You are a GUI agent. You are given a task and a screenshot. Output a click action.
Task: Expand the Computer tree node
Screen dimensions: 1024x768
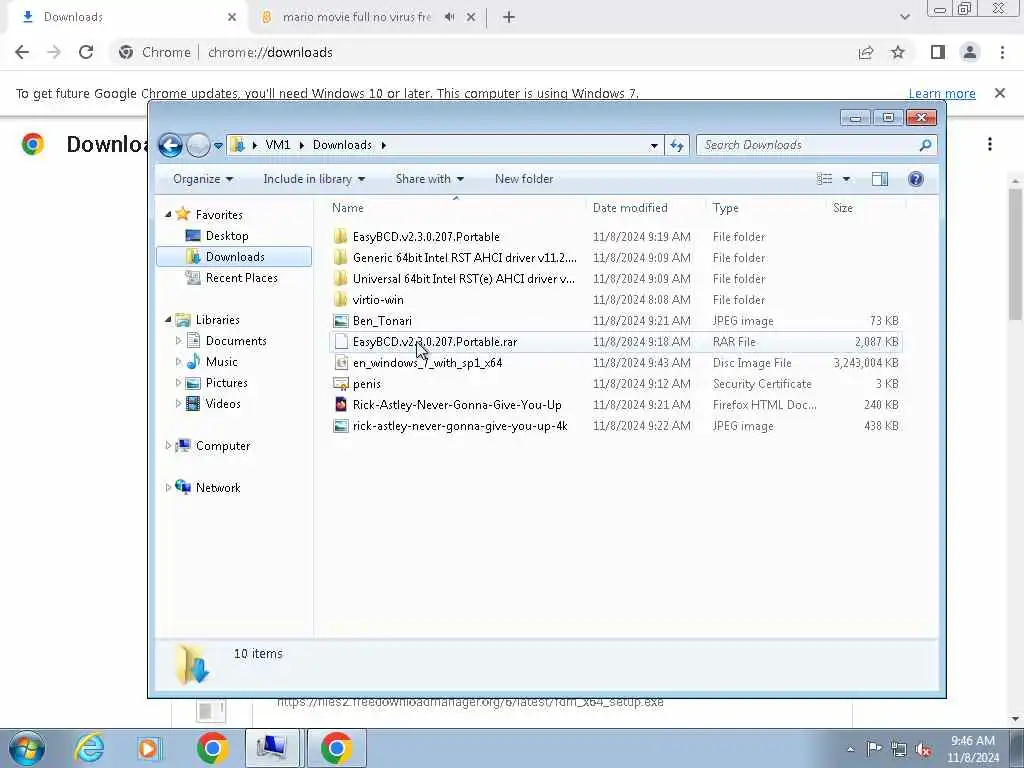[168, 445]
